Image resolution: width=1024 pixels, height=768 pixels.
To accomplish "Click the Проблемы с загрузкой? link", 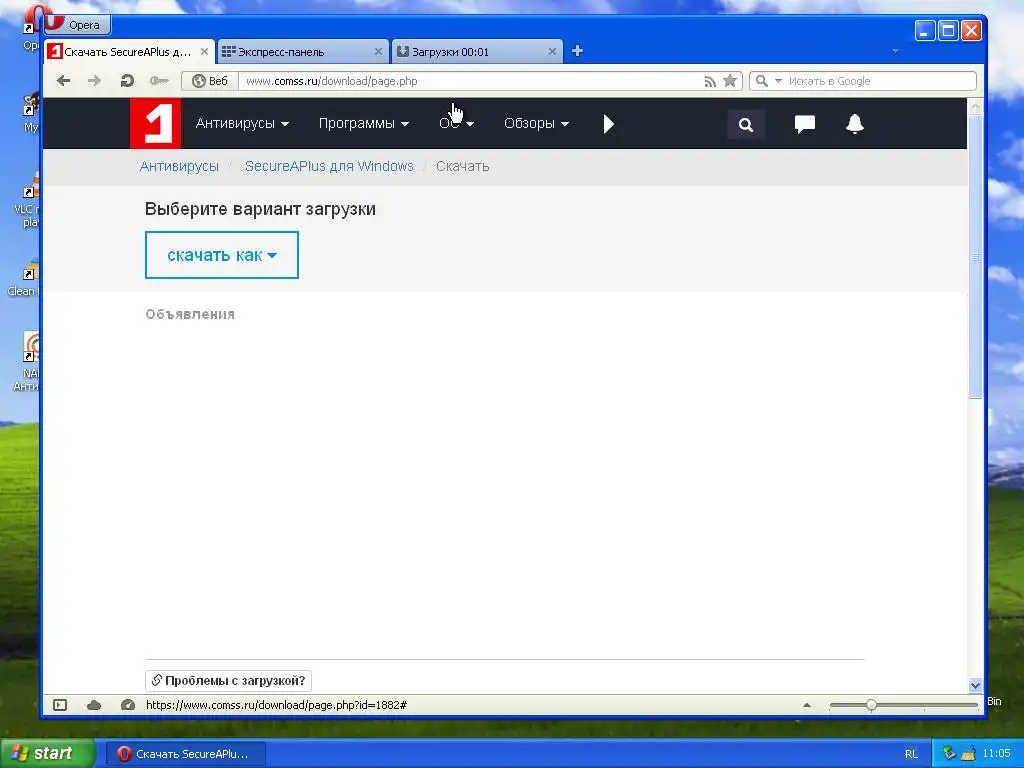I will pyautogui.click(x=228, y=680).
